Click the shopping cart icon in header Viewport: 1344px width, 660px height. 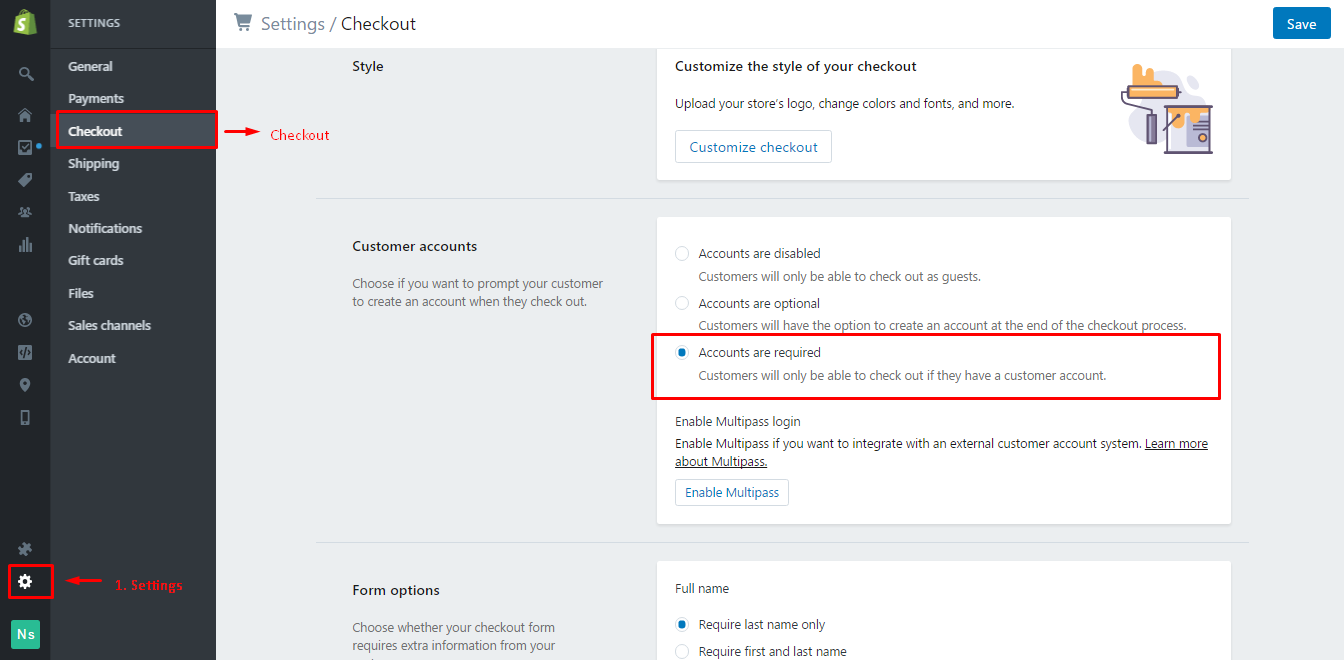coord(243,22)
